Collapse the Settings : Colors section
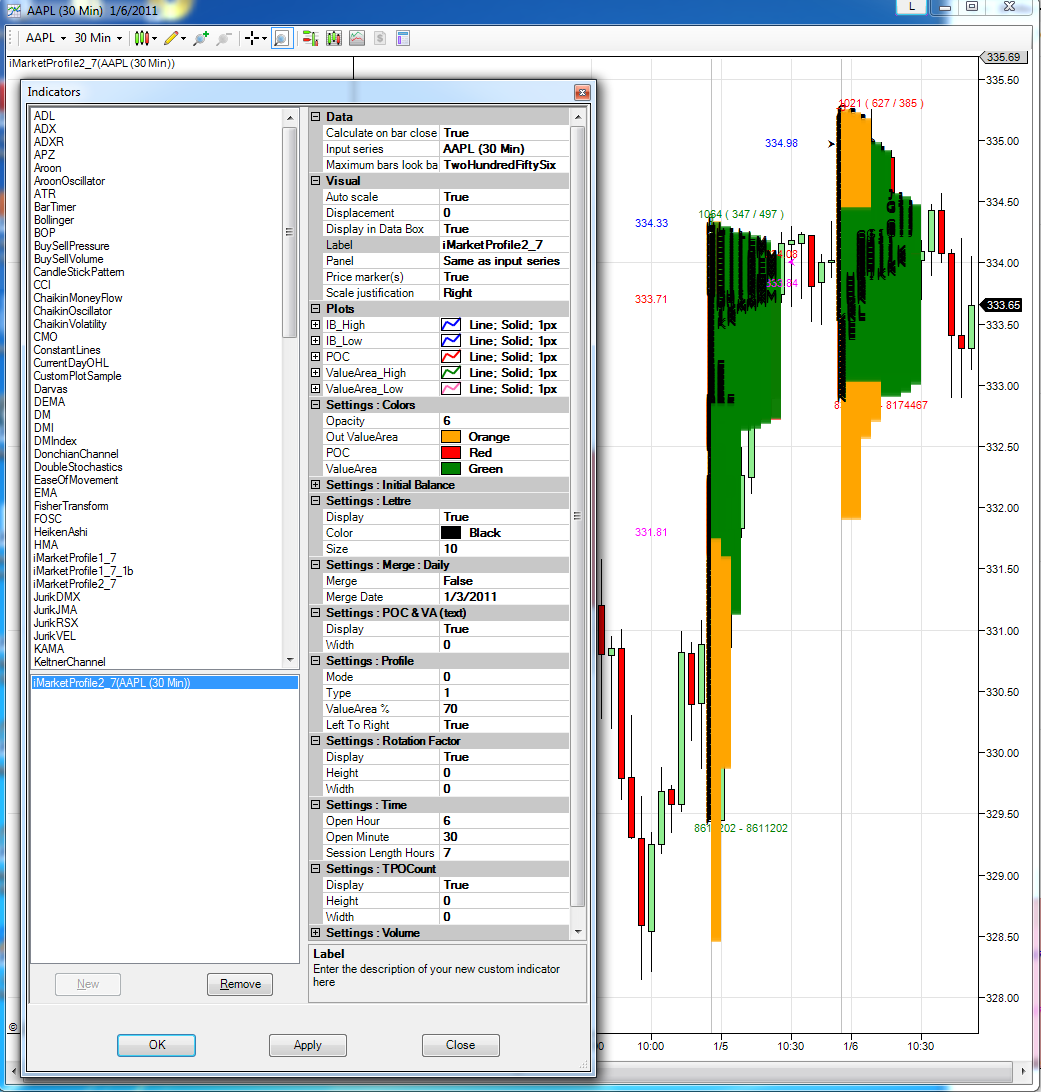The height and width of the screenshot is (1092, 1041). click(315, 405)
